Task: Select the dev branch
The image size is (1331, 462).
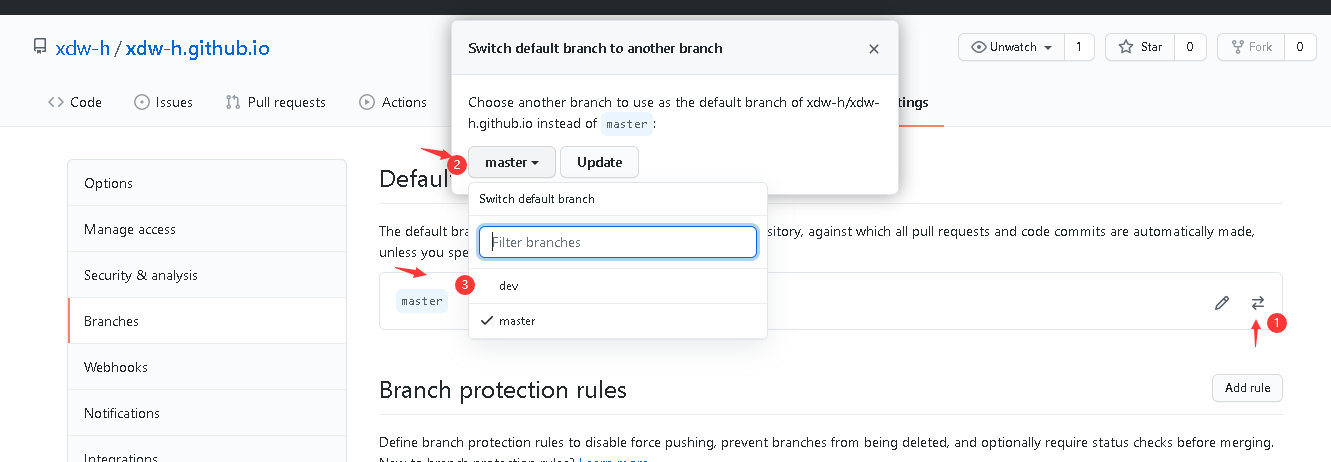Action: tap(509, 286)
